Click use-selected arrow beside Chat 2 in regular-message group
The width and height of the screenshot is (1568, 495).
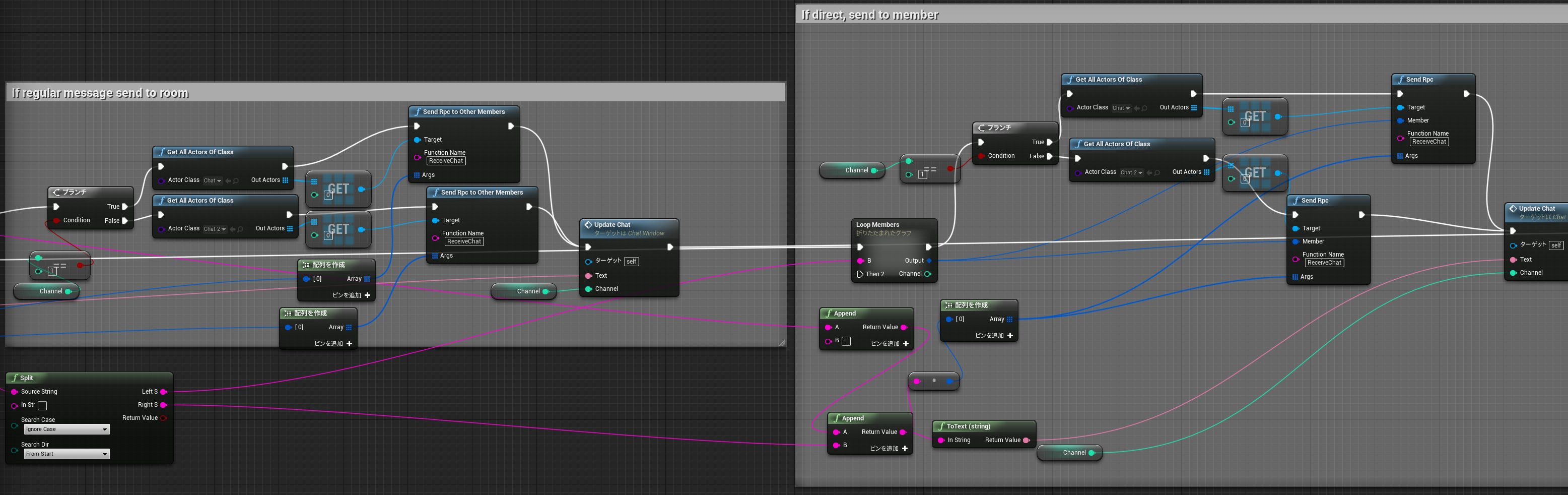point(233,229)
